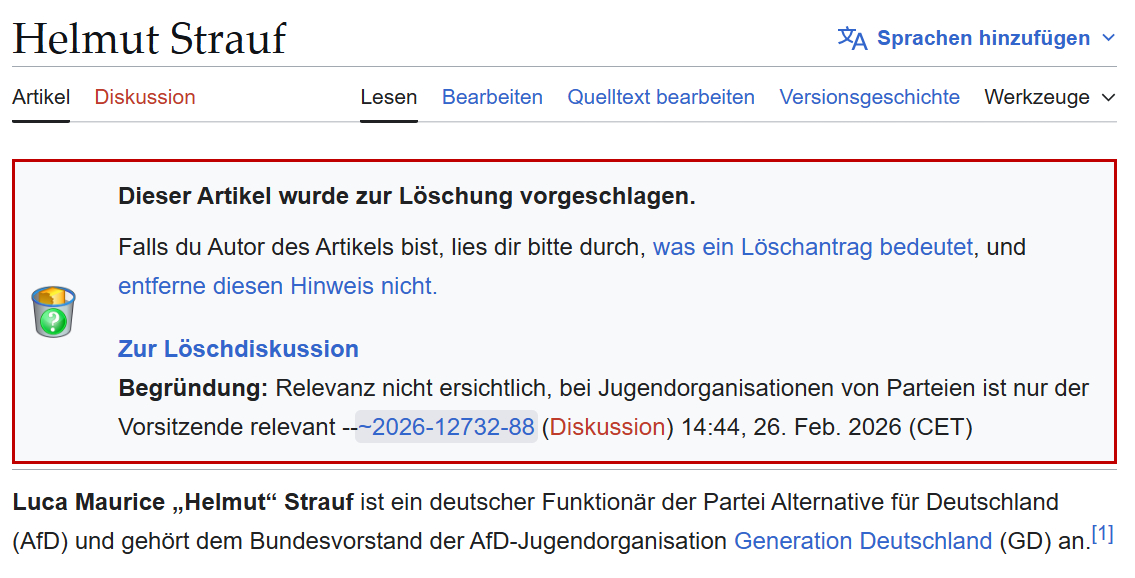Open user link ~2026-12732-88
The height and width of the screenshot is (578, 1135).
[446, 427]
